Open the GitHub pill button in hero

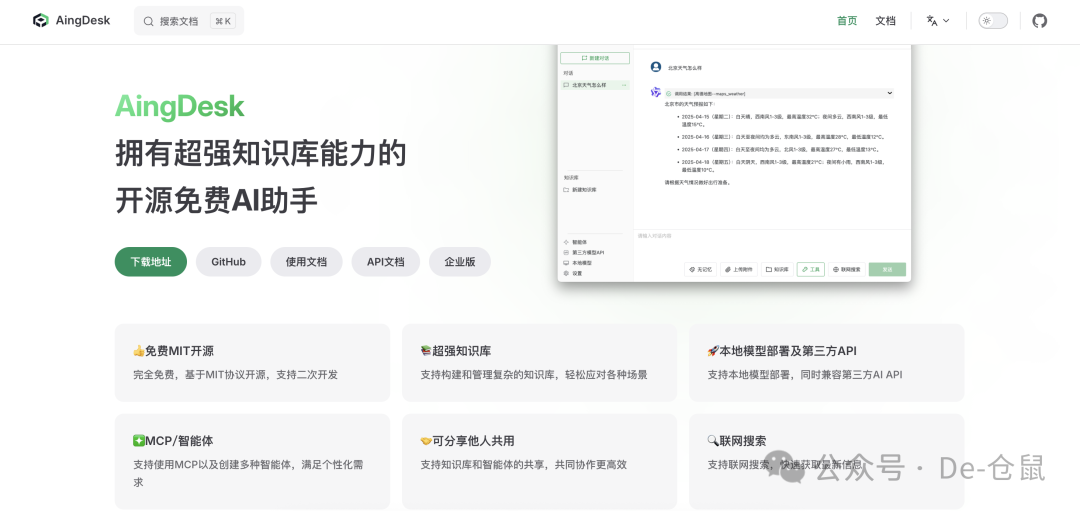[x=229, y=262]
